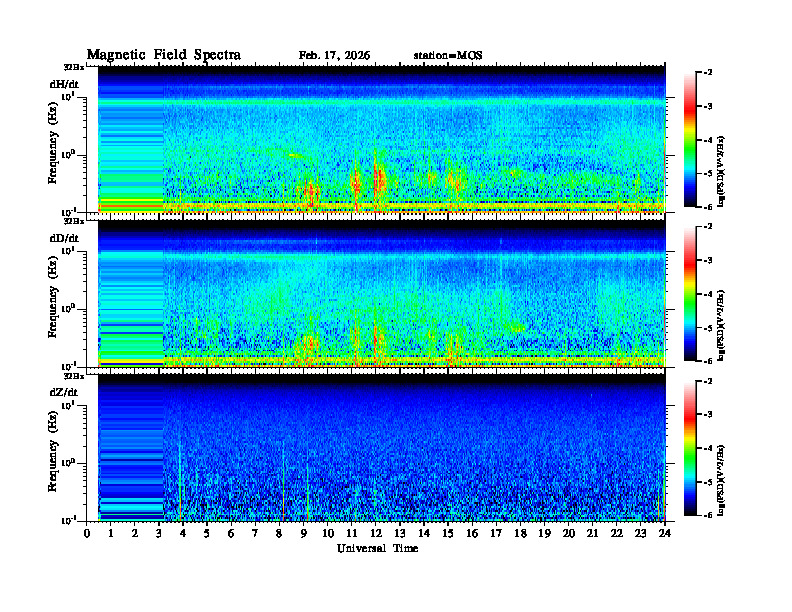The width and height of the screenshot is (792, 612).
Task: Click hour tick label '23' on time axis
Action: [x=641, y=534]
